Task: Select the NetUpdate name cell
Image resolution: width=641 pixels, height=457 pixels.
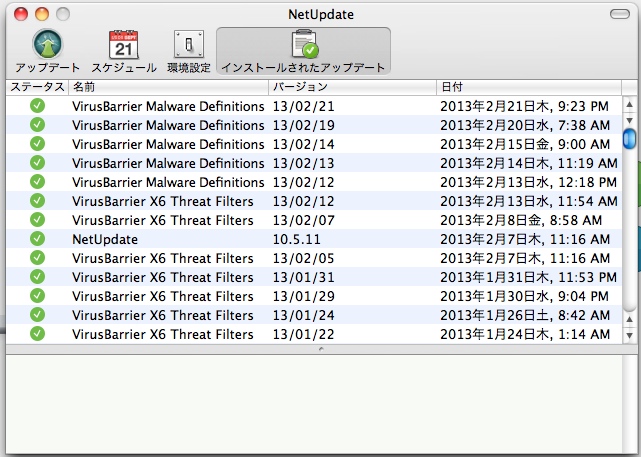Action: pos(105,239)
